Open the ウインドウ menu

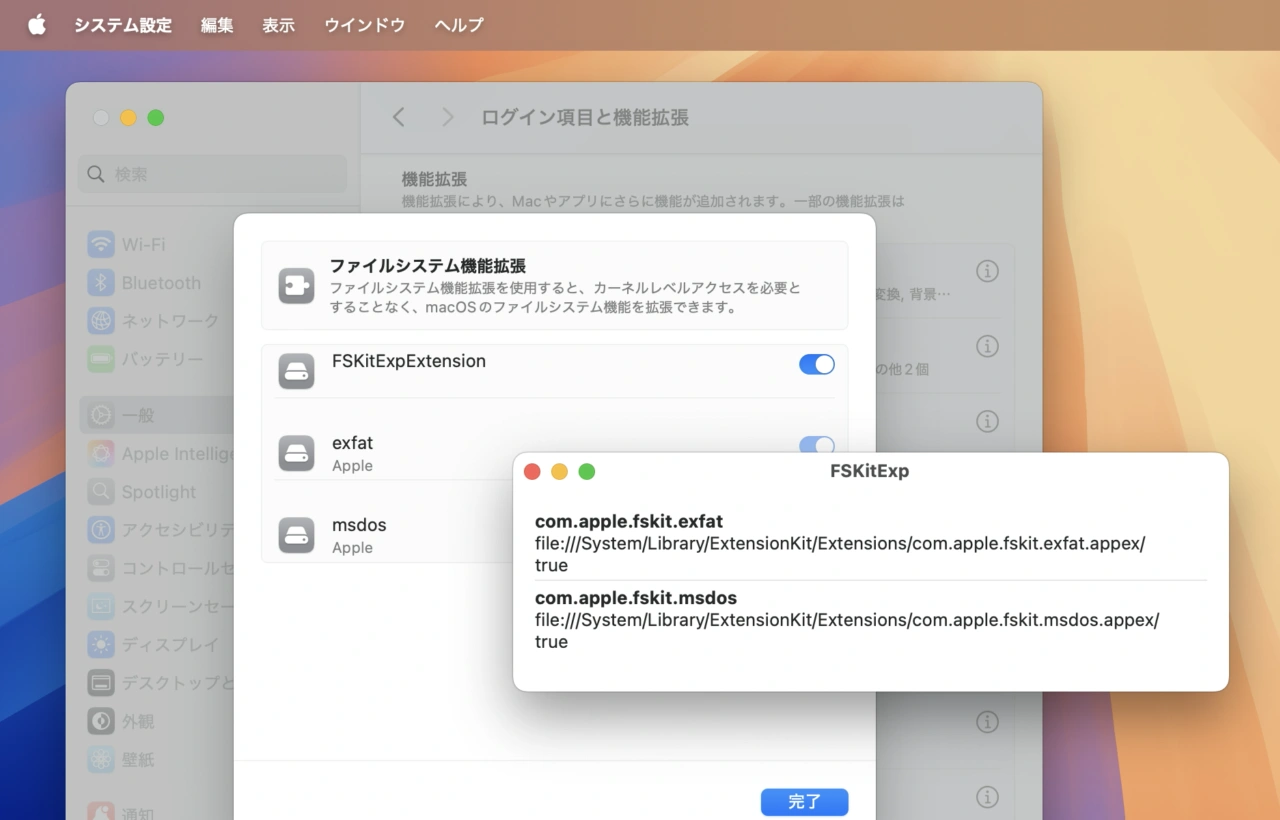(x=364, y=25)
